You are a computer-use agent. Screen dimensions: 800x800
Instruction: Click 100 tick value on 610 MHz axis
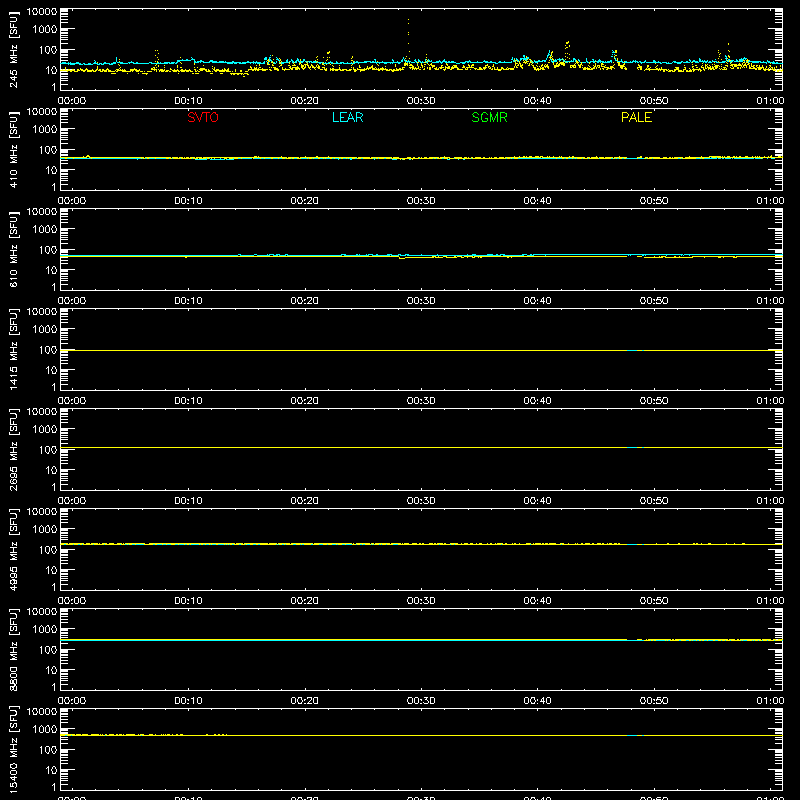[48, 250]
